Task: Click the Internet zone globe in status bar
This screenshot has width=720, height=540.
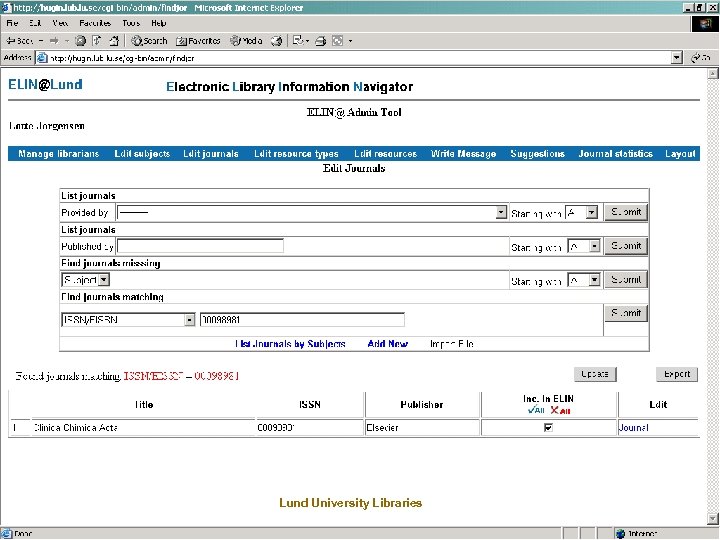Action: [x=621, y=533]
